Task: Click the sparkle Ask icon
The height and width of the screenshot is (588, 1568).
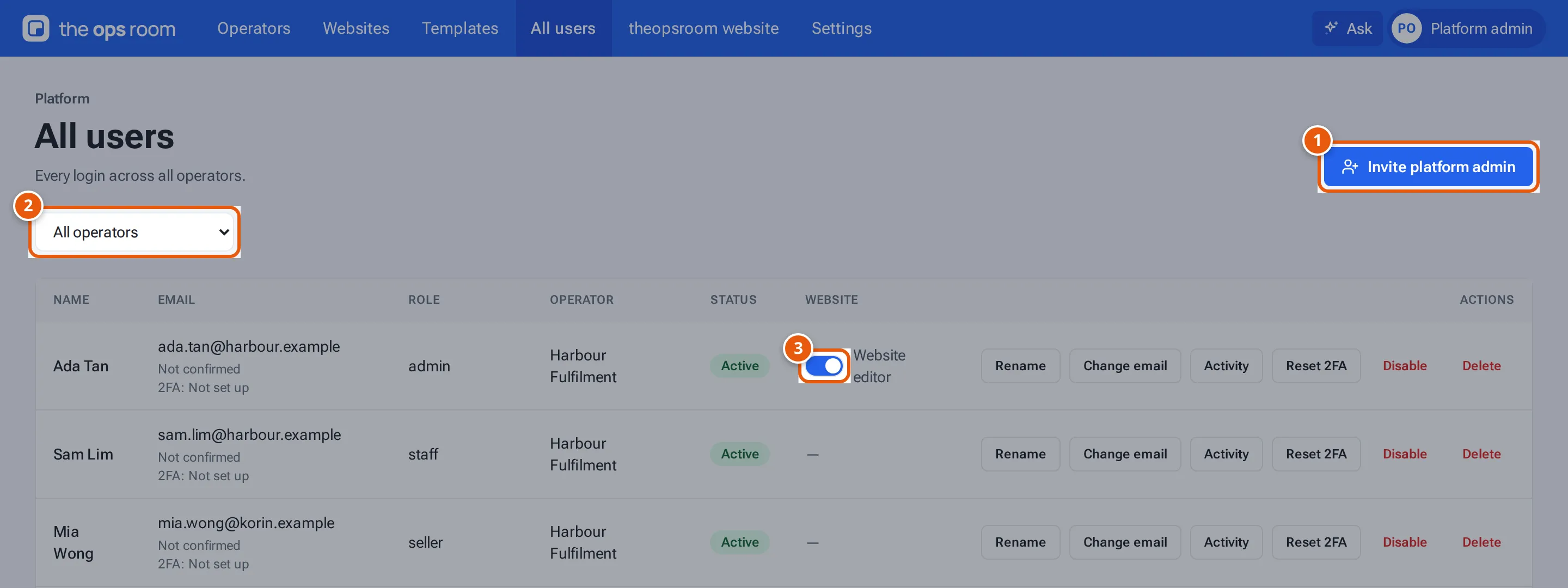Action: point(1331,27)
